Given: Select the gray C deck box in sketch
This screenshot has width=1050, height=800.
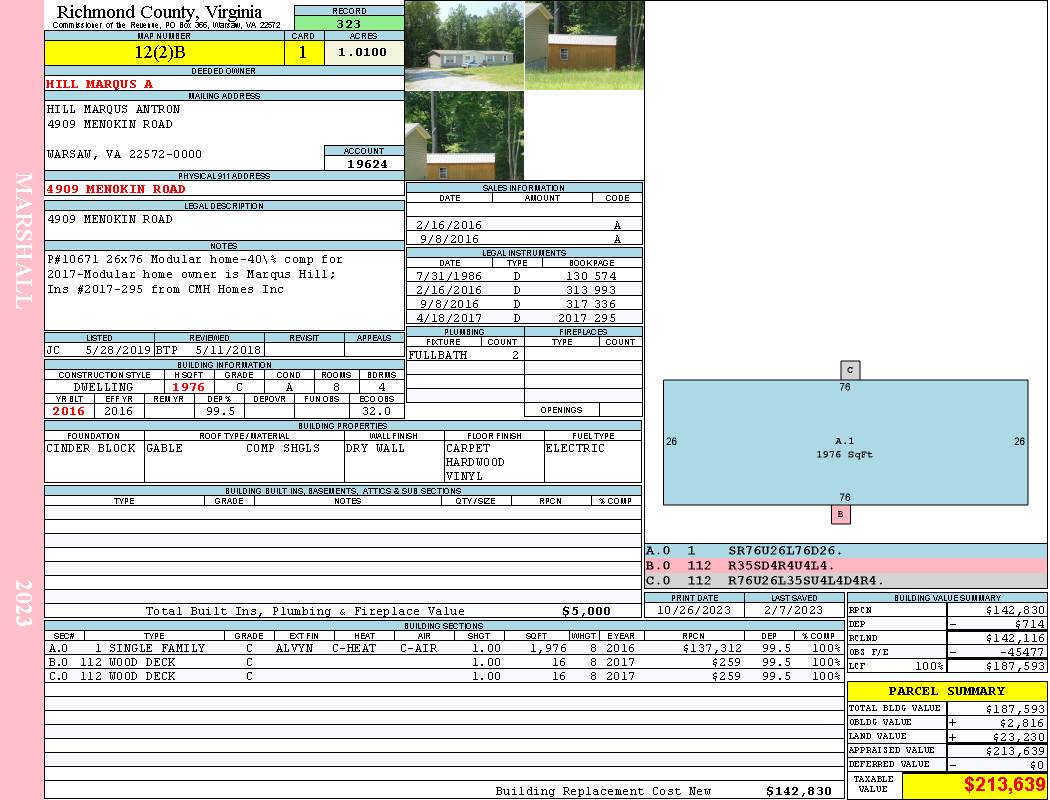Looking at the screenshot, I should [x=850, y=370].
